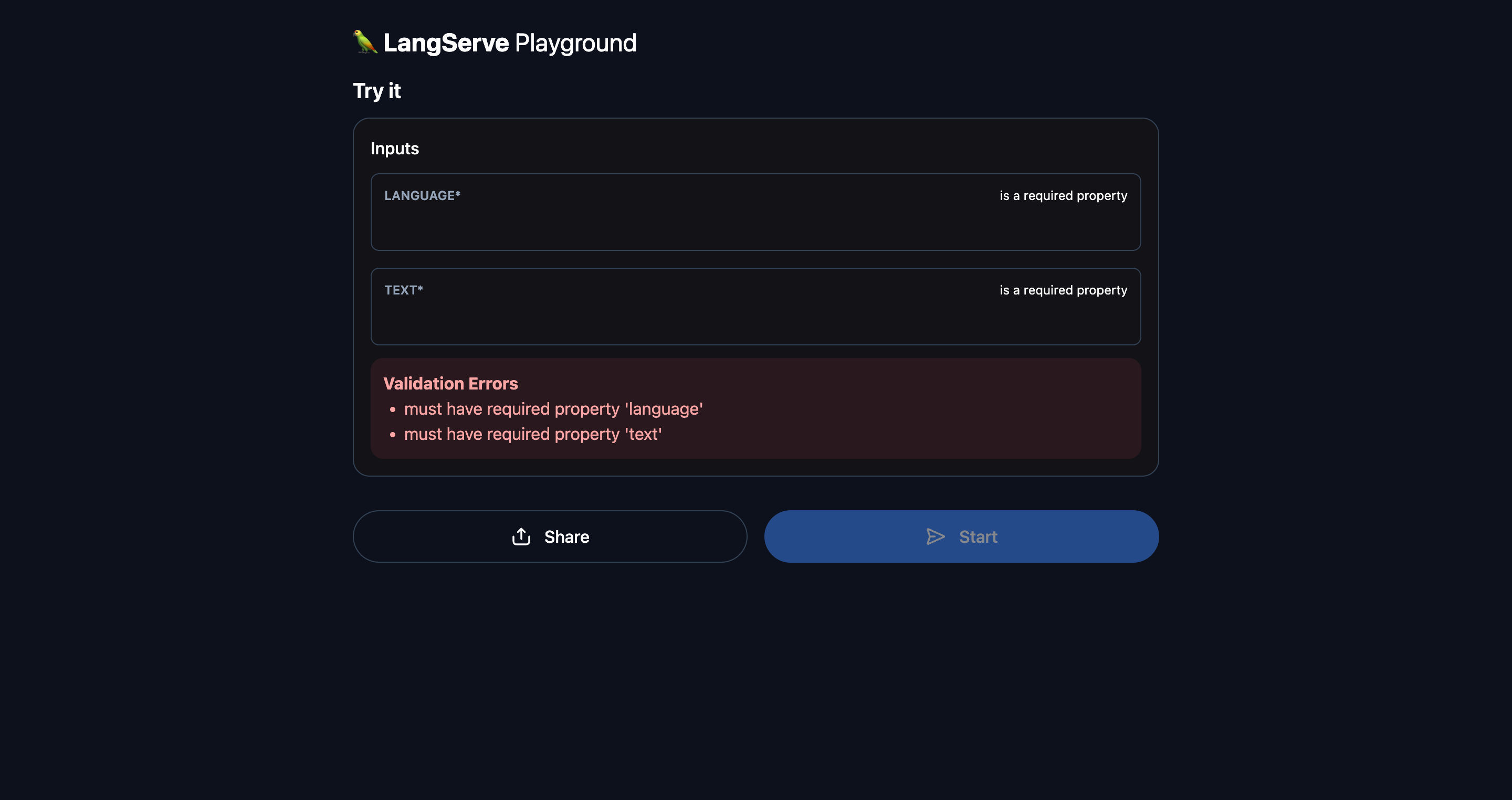This screenshot has height=800, width=1512.
Task: Select the Validation Errors heading
Action: point(450,383)
